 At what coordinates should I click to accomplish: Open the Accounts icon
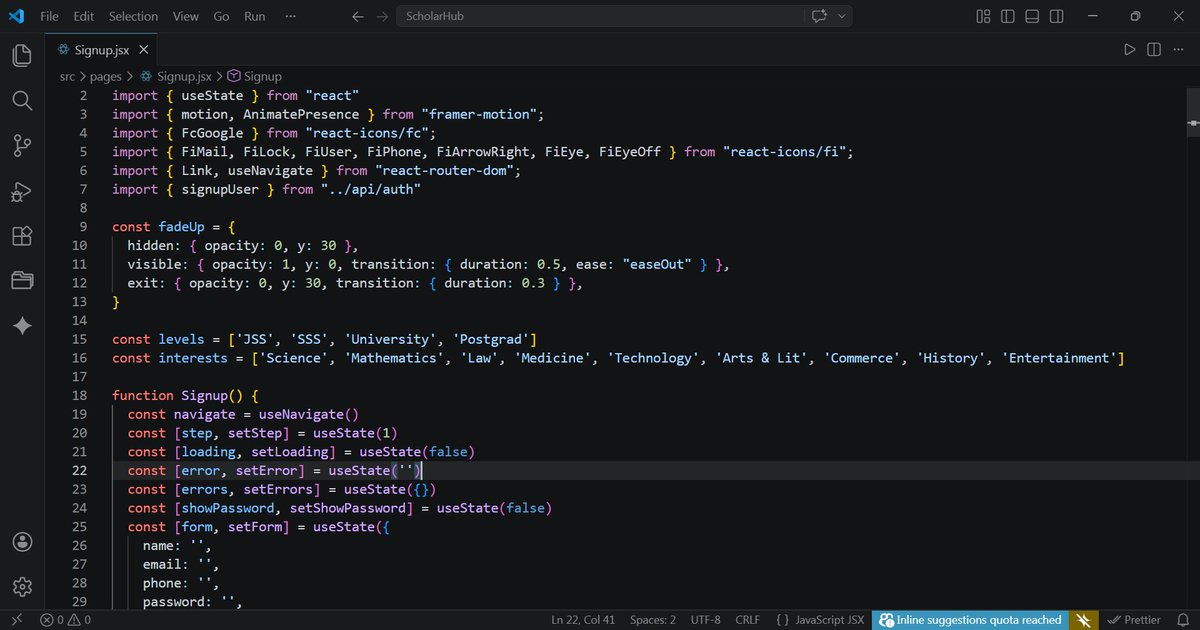tap(22, 541)
